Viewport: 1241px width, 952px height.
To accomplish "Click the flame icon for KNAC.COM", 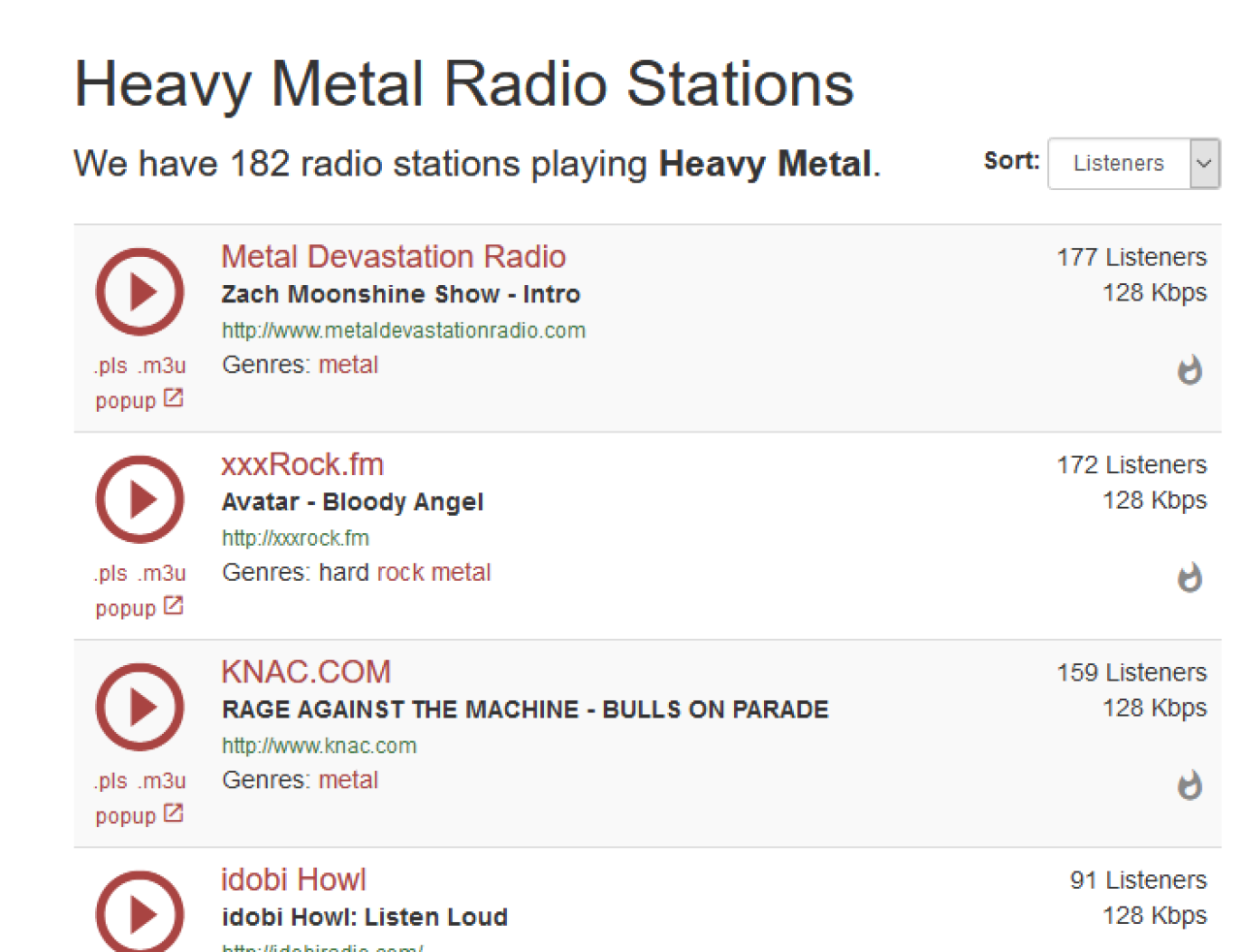I will (x=1190, y=785).
